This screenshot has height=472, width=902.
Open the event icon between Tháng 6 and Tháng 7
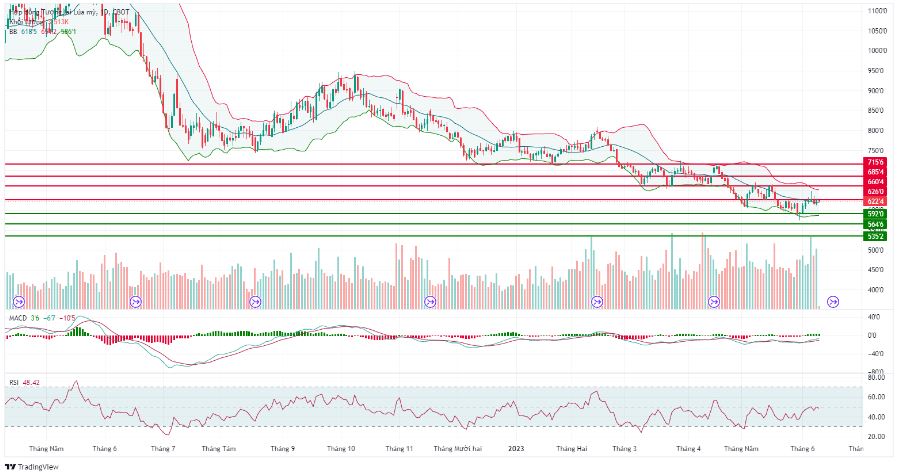pos(136,301)
